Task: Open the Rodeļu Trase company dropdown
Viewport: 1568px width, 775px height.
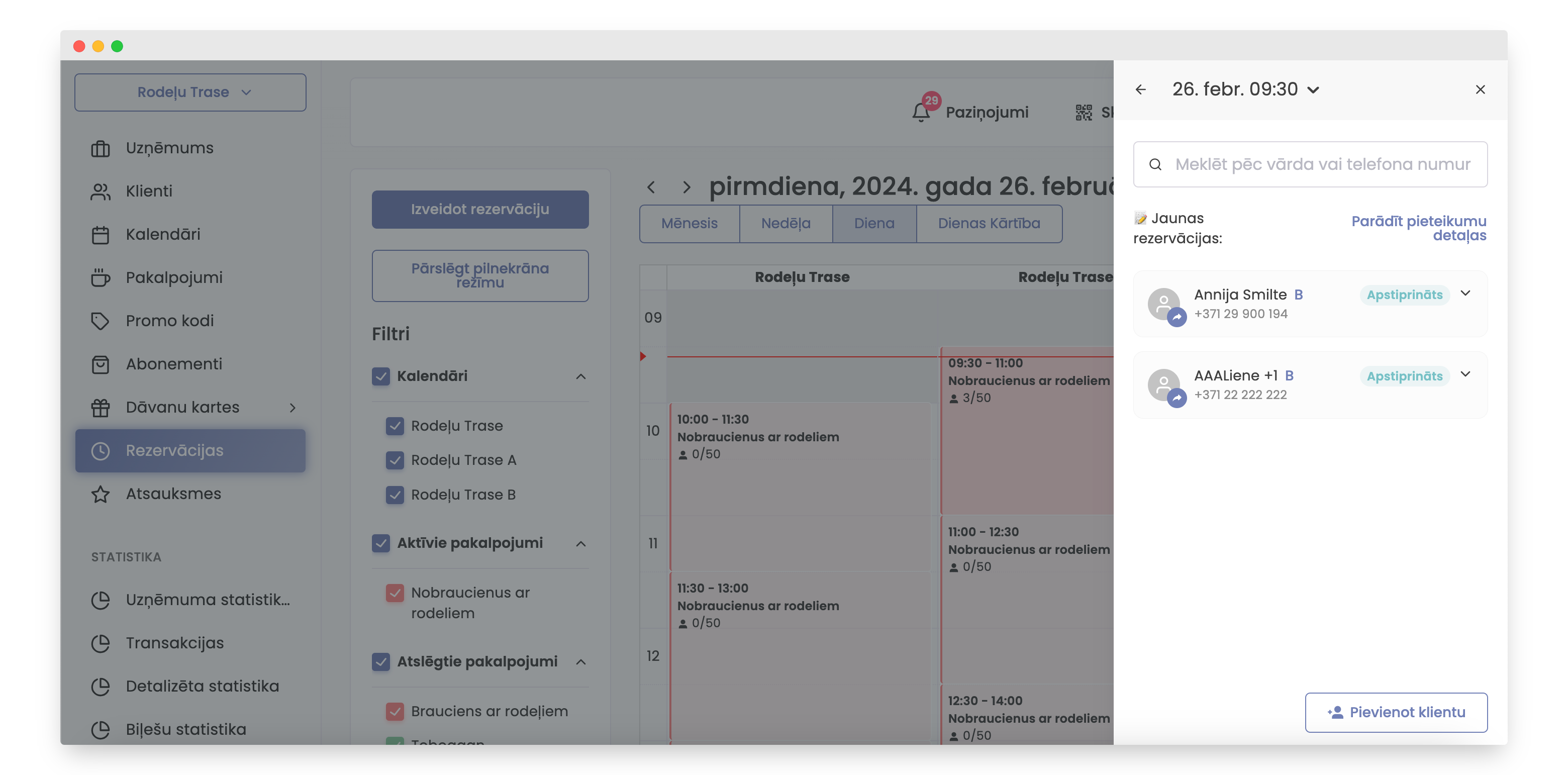Action: coord(190,92)
